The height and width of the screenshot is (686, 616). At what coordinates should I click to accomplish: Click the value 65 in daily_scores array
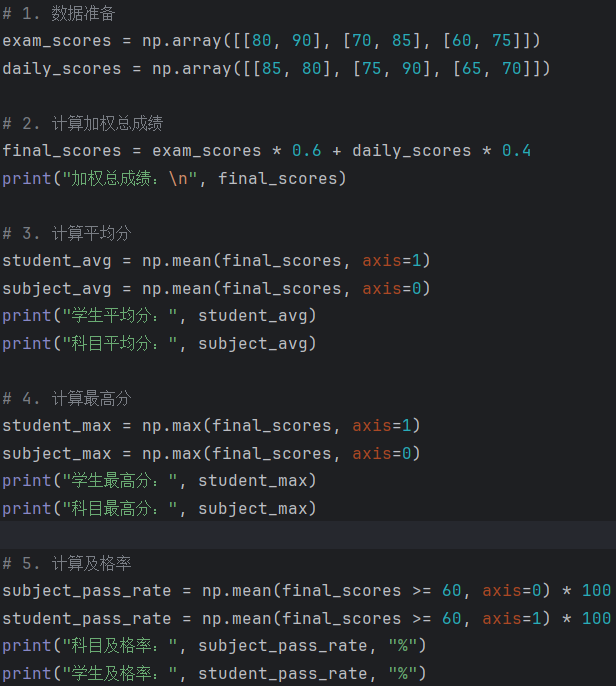[x=472, y=69]
